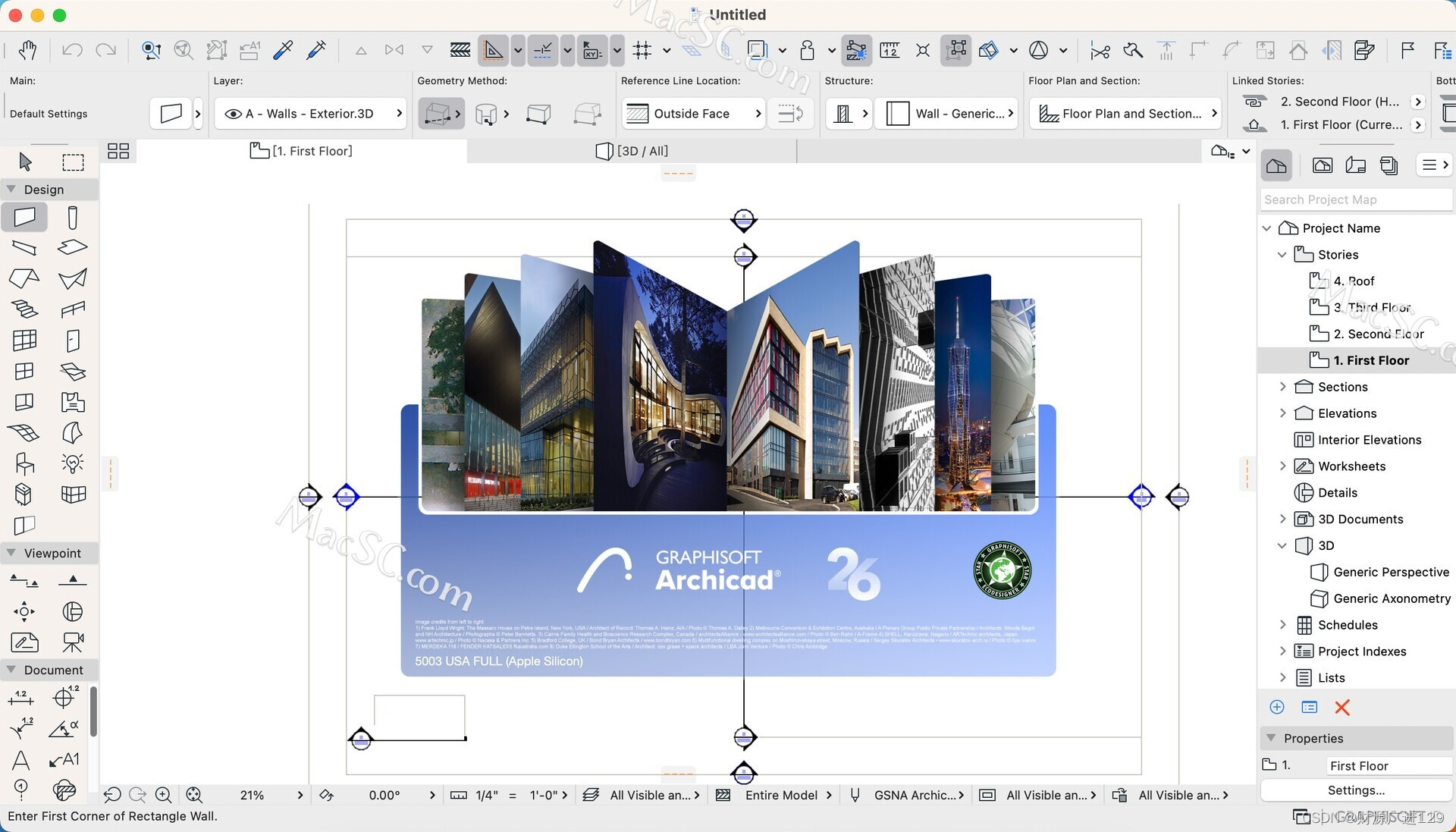Collapse the Stories tree node
This screenshot has width=1456, height=832.
pos(1282,255)
